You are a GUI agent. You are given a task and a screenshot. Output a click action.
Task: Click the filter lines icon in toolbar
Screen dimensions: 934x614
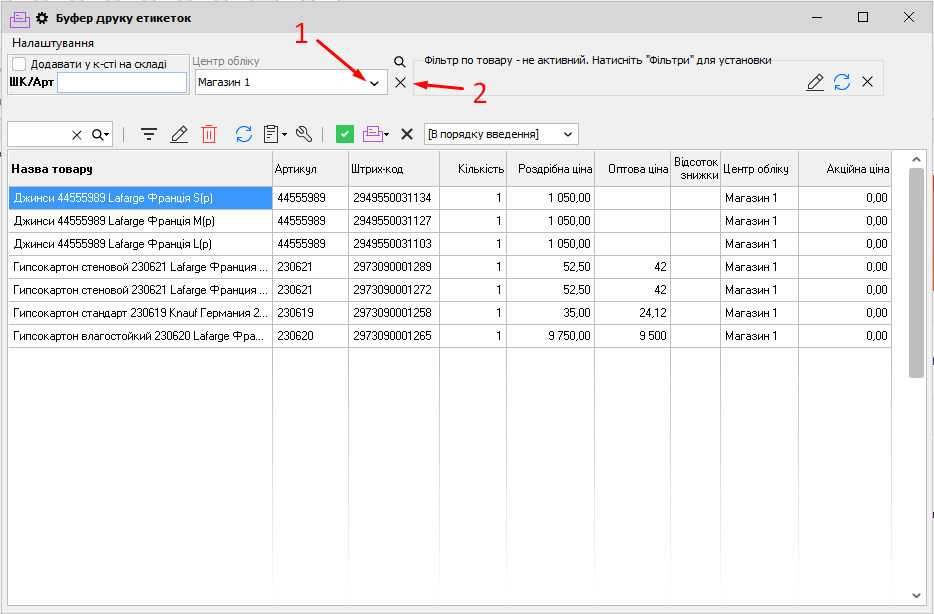(x=149, y=134)
